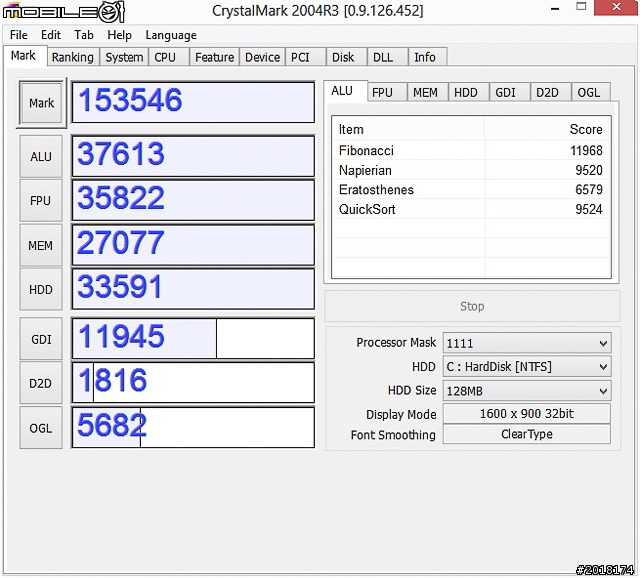Click the Eratosthenes score 6579
The width and height of the screenshot is (640, 578).
pos(589,190)
